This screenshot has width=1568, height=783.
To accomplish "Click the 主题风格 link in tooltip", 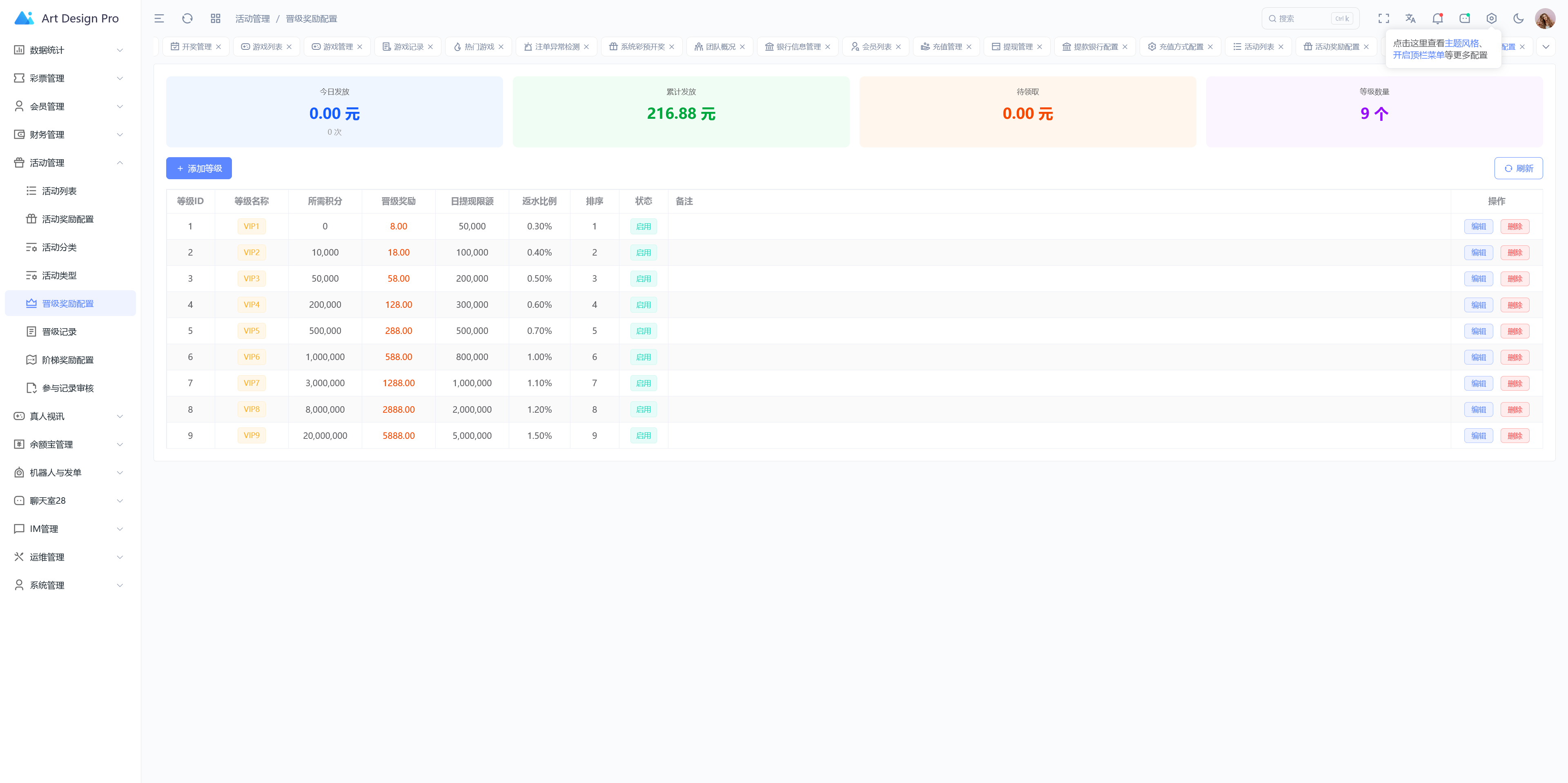I will click(1461, 43).
